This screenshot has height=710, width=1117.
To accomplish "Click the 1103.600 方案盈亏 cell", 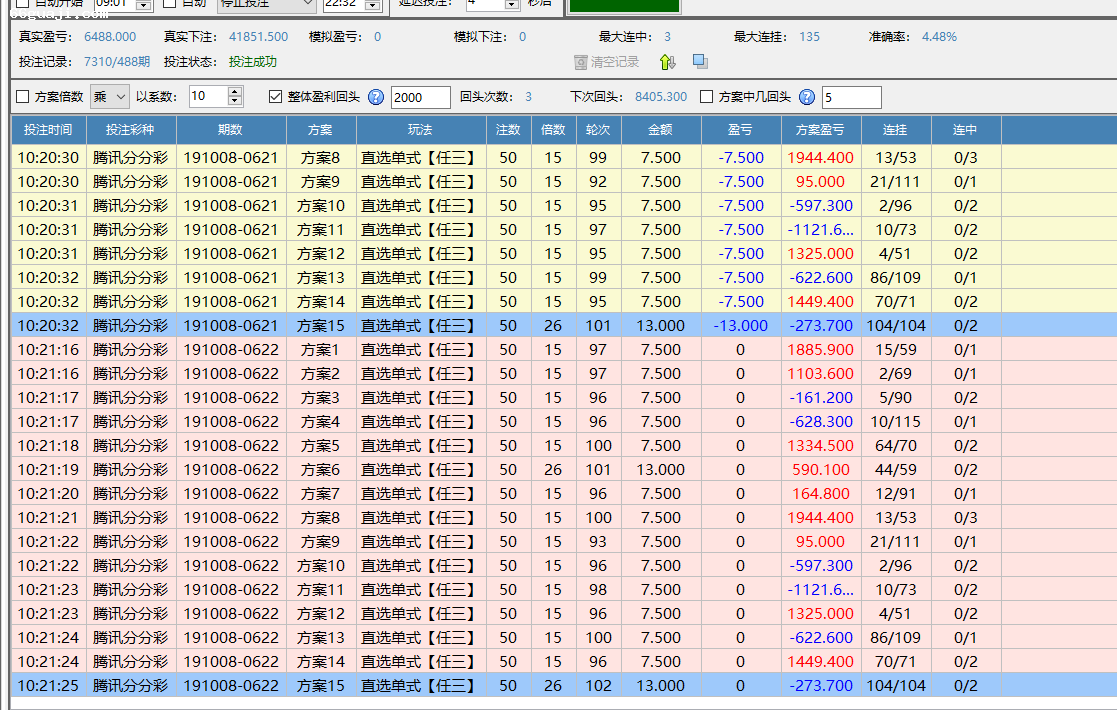I will (820, 374).
